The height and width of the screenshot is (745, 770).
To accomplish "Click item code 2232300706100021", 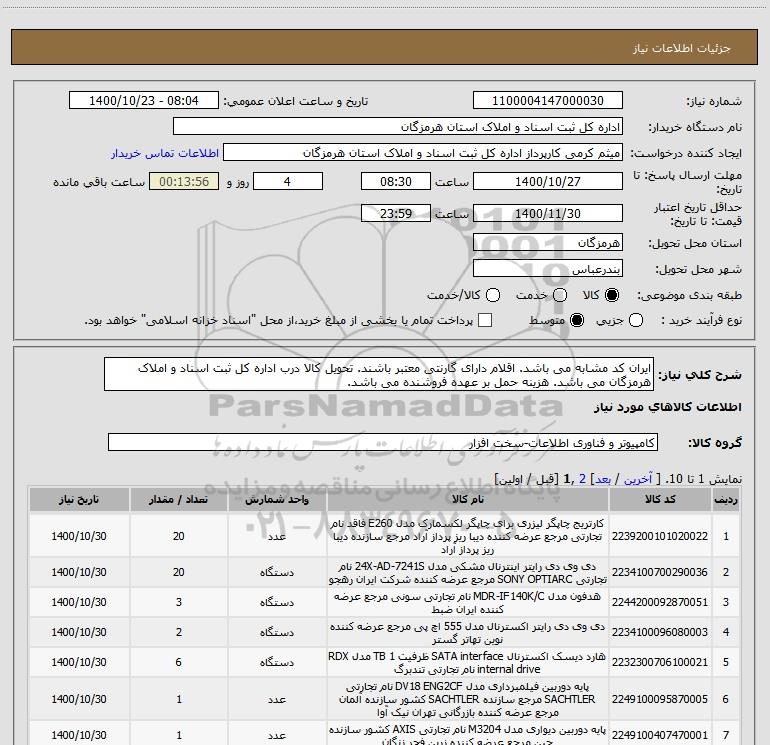I will point(660,662).
